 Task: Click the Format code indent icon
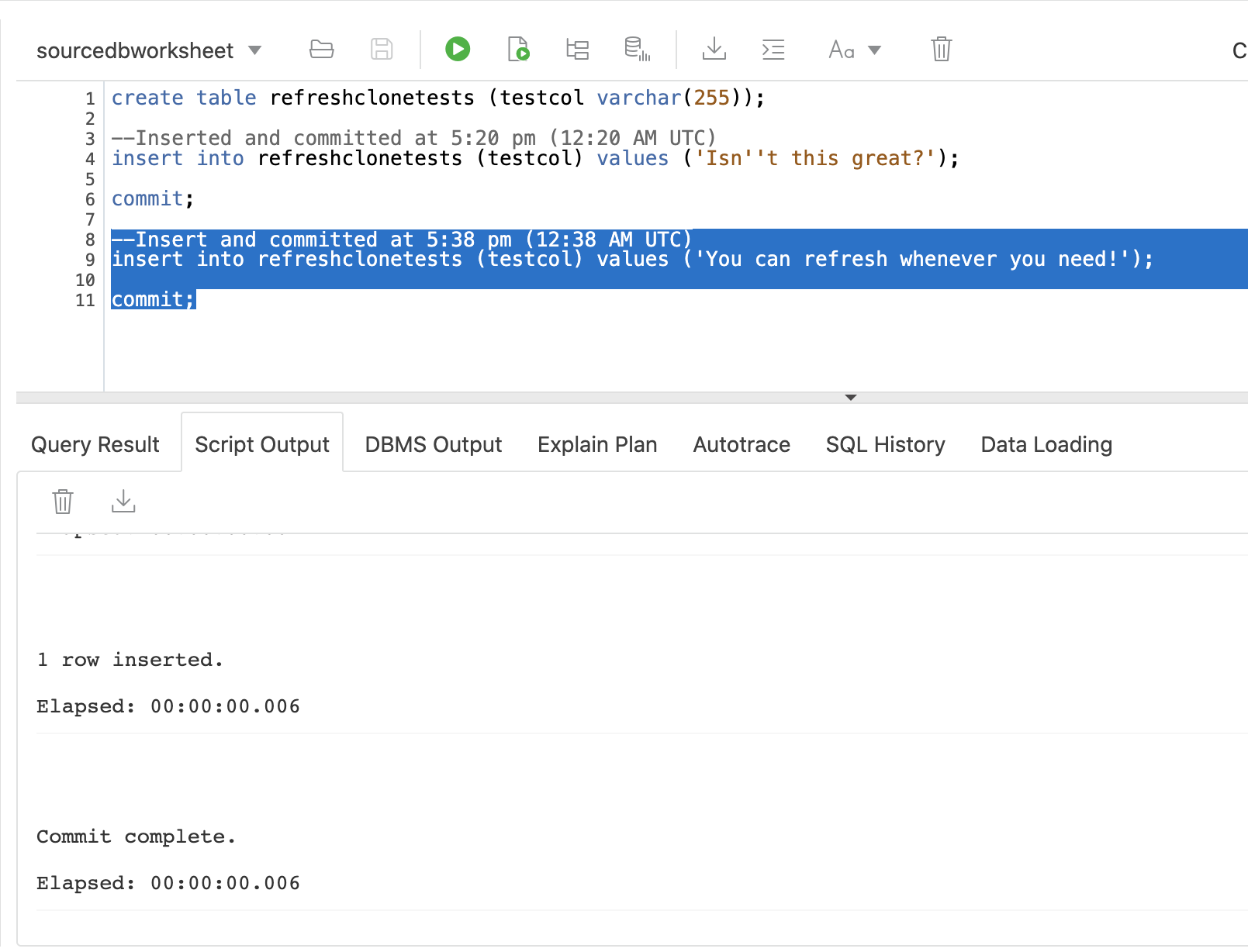773,50
